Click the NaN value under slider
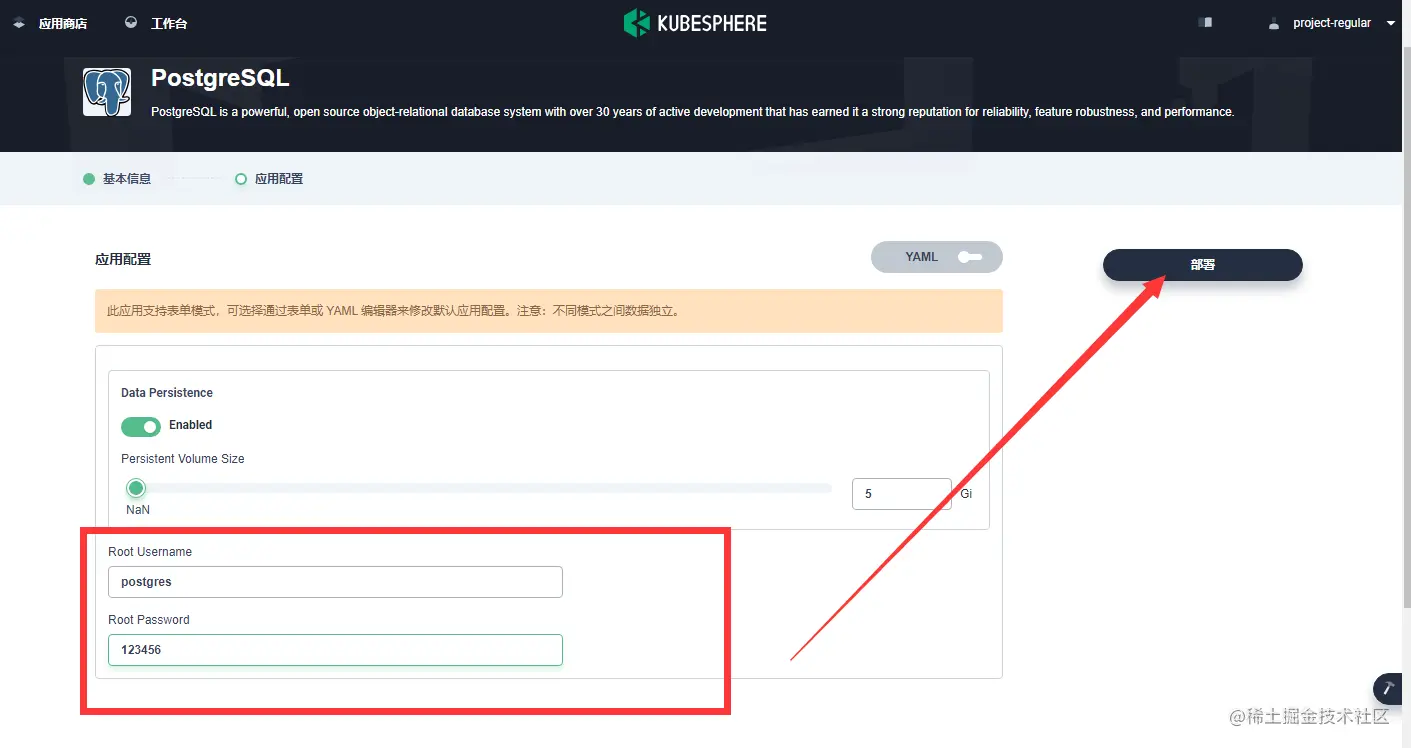1411x748 pixels. [138, 510]
